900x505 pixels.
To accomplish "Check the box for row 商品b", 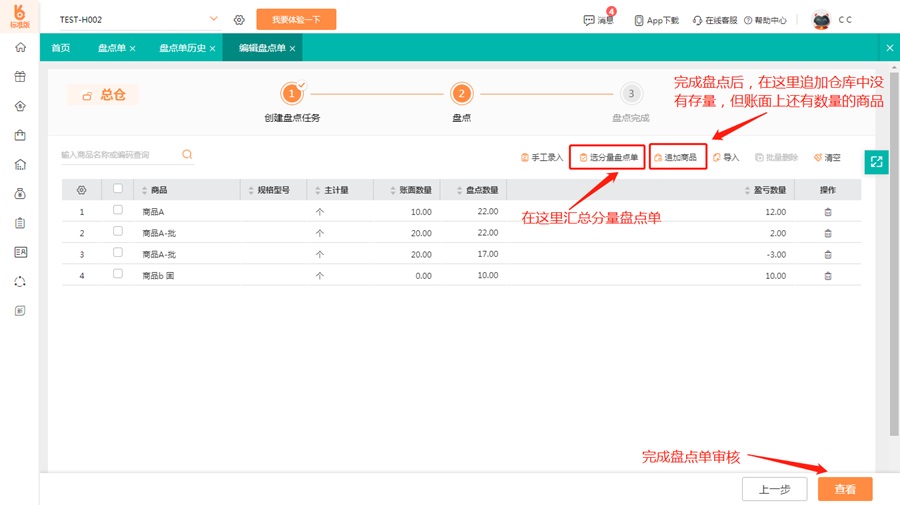I will point(118,274).
